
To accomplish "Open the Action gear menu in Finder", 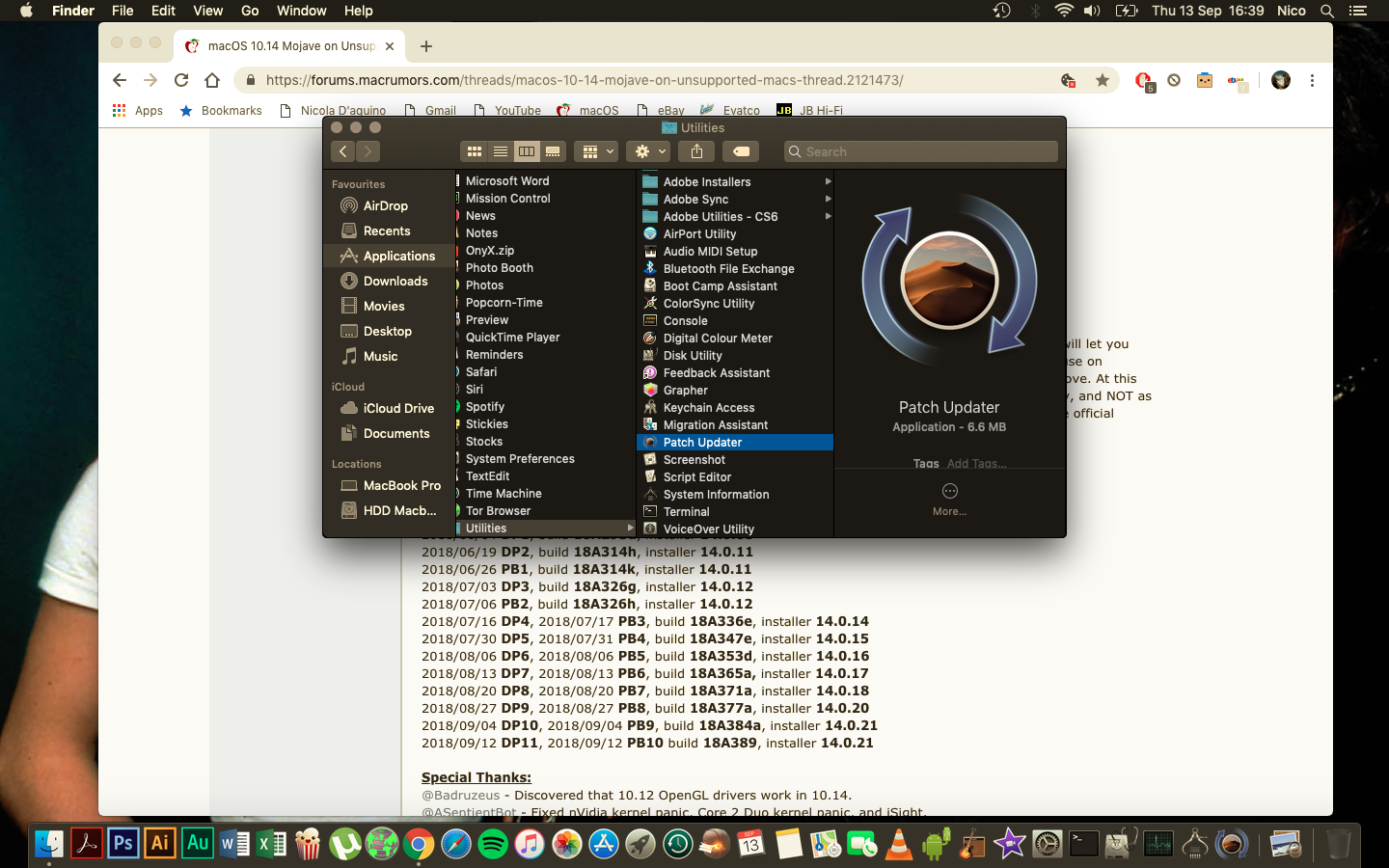I will coord(647,151).
